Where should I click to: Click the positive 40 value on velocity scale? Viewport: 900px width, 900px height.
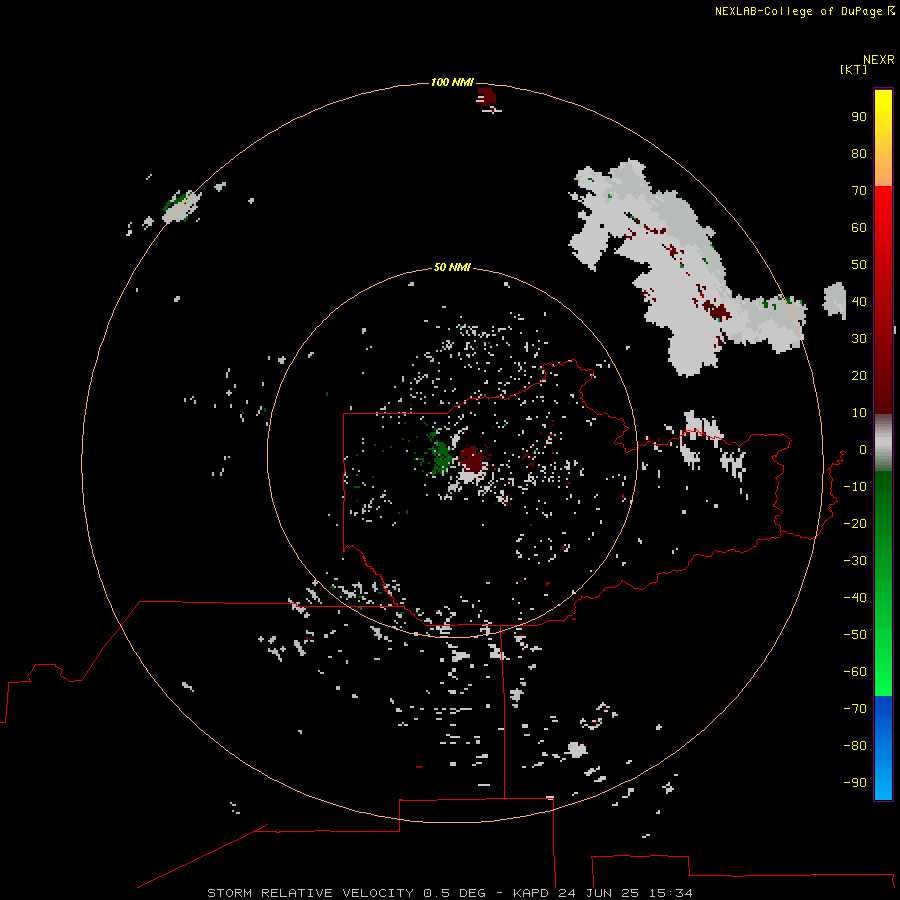pyautogui.click(x=859, y=301)
